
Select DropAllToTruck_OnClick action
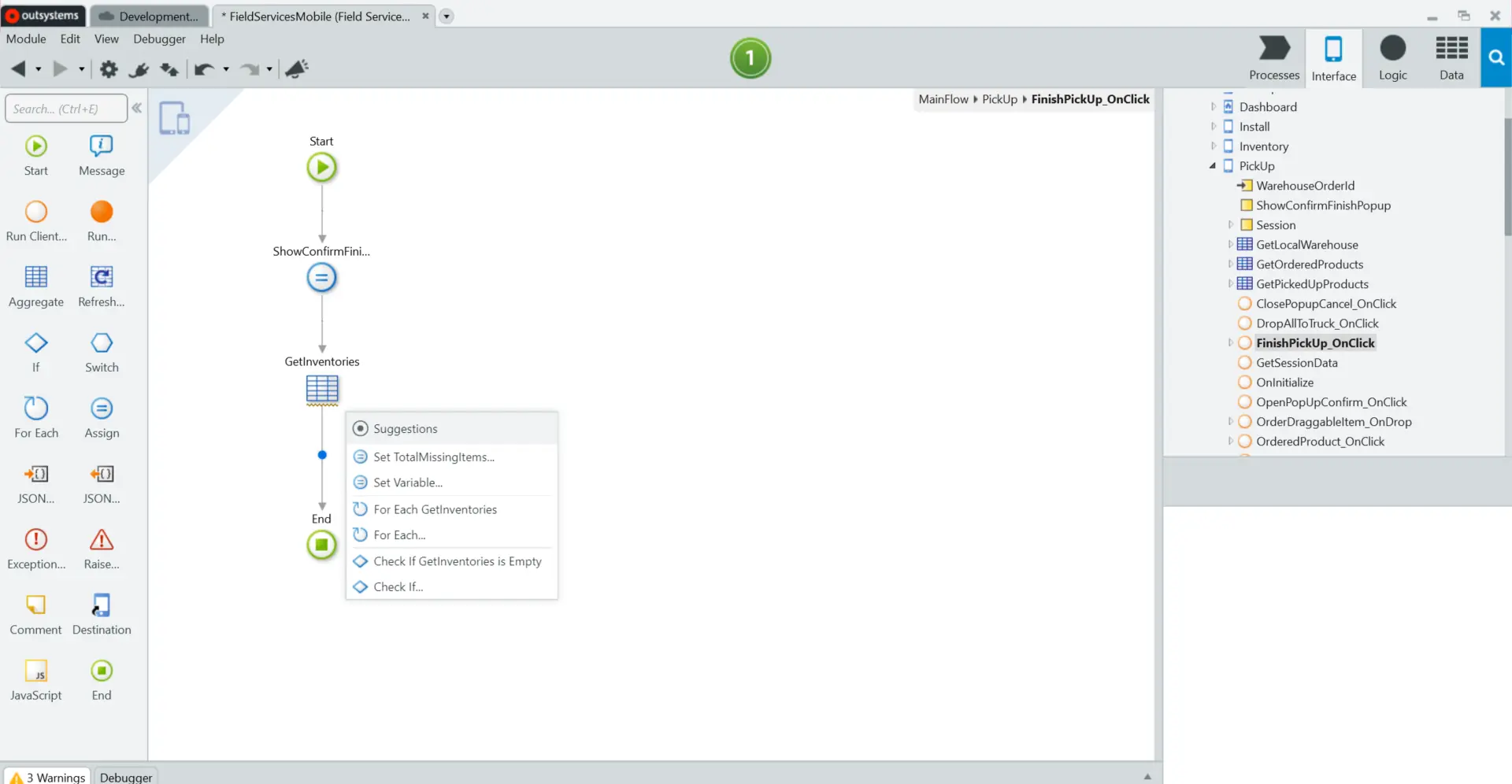tap(1317, 324)
